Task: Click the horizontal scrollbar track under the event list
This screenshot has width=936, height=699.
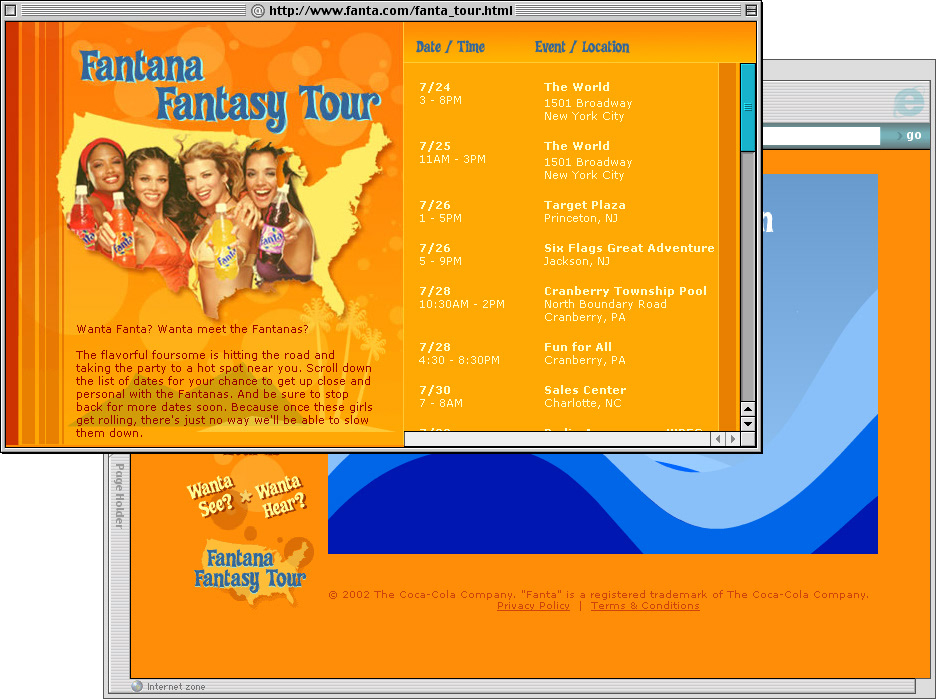Action: pos(558,439)
